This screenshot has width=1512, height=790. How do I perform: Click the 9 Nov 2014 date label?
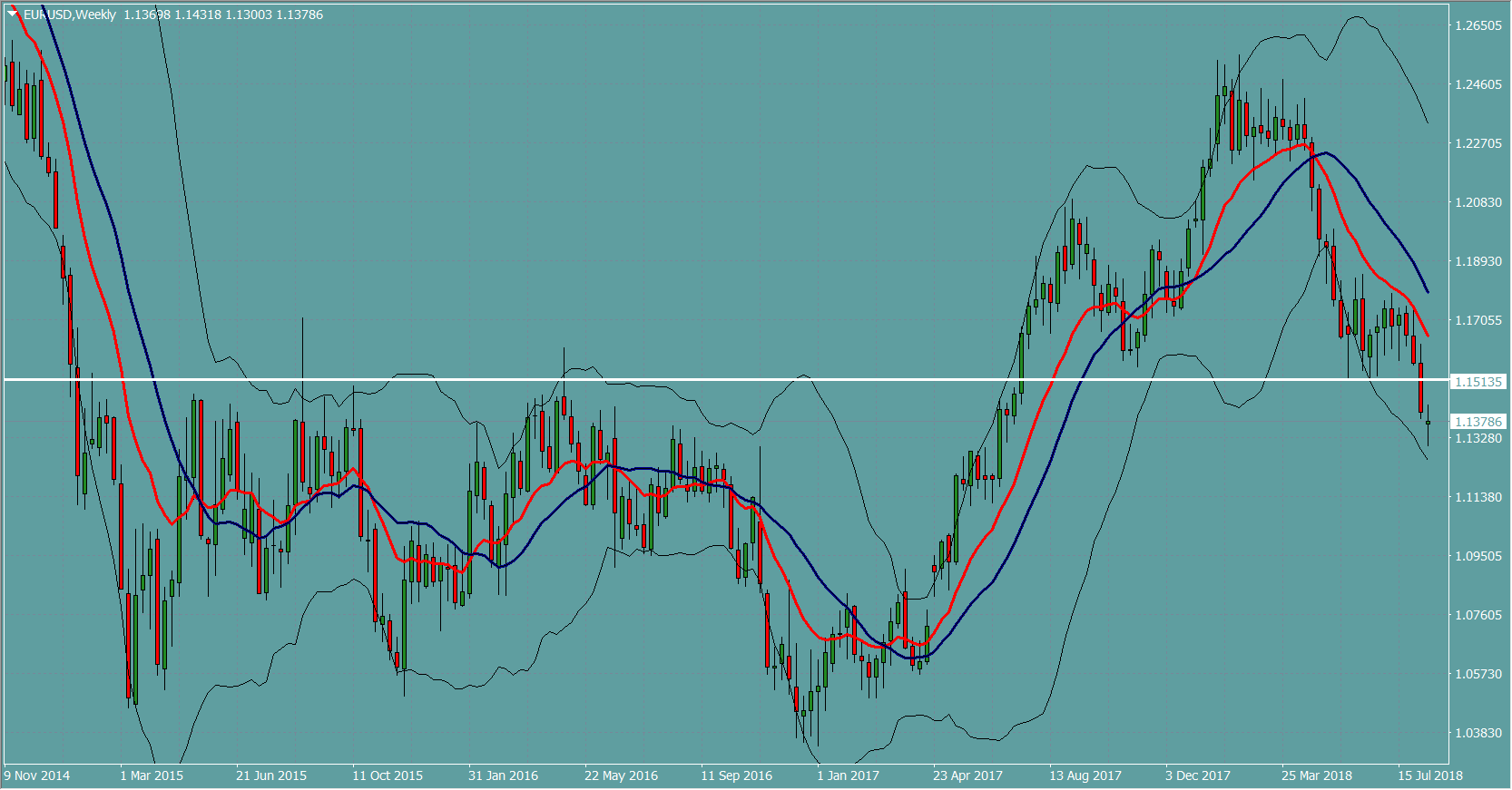click(37, 775)
